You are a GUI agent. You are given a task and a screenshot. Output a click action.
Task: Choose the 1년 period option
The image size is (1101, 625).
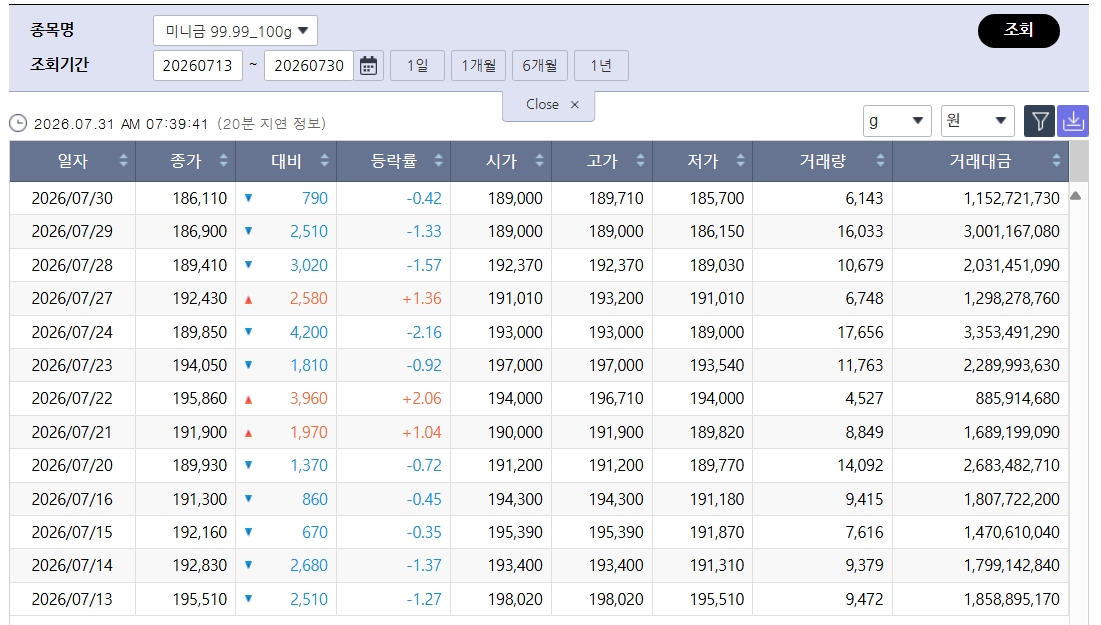[x=601, y=66]
